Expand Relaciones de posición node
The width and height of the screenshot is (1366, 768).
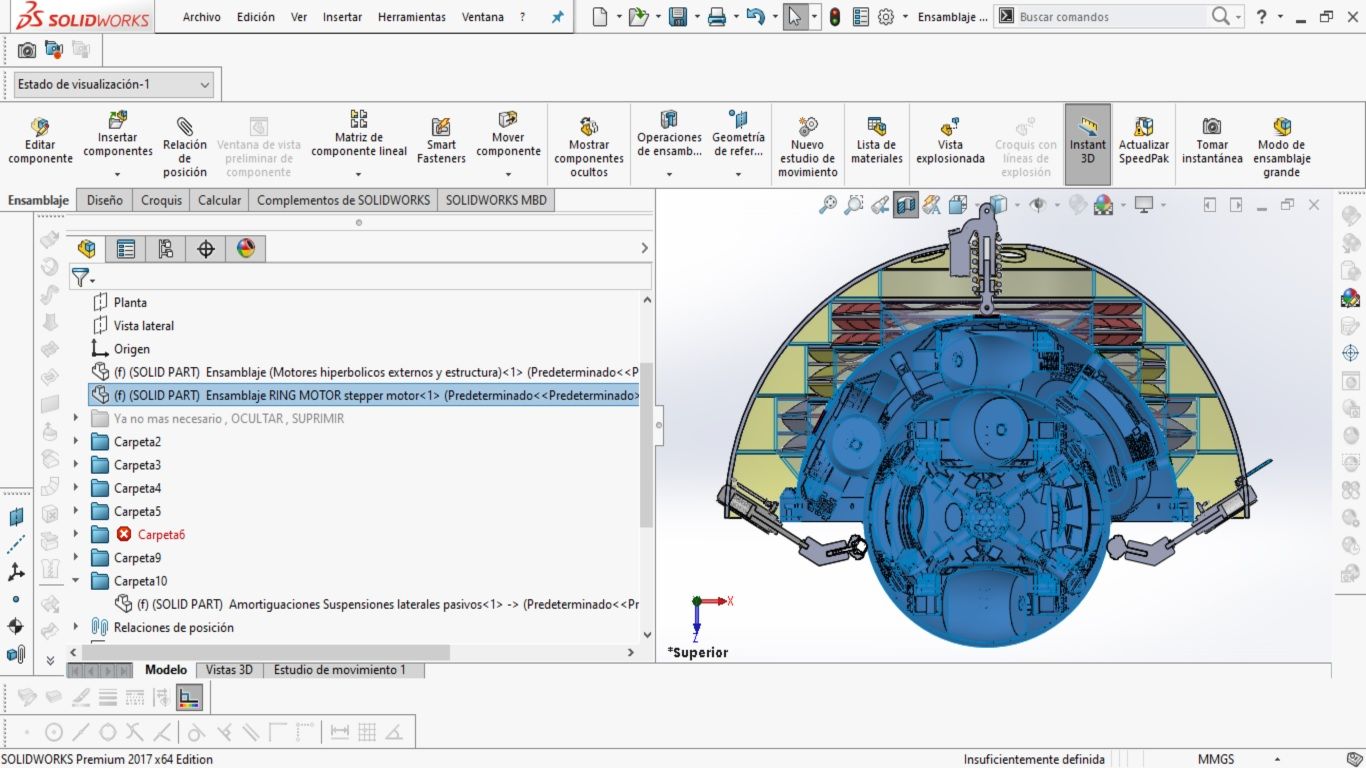(76, 628)
